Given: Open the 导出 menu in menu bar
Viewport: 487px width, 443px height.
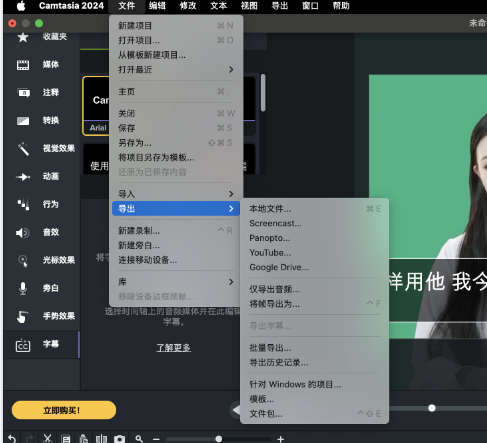Looking at the screenshot, I should pos(280,6).
